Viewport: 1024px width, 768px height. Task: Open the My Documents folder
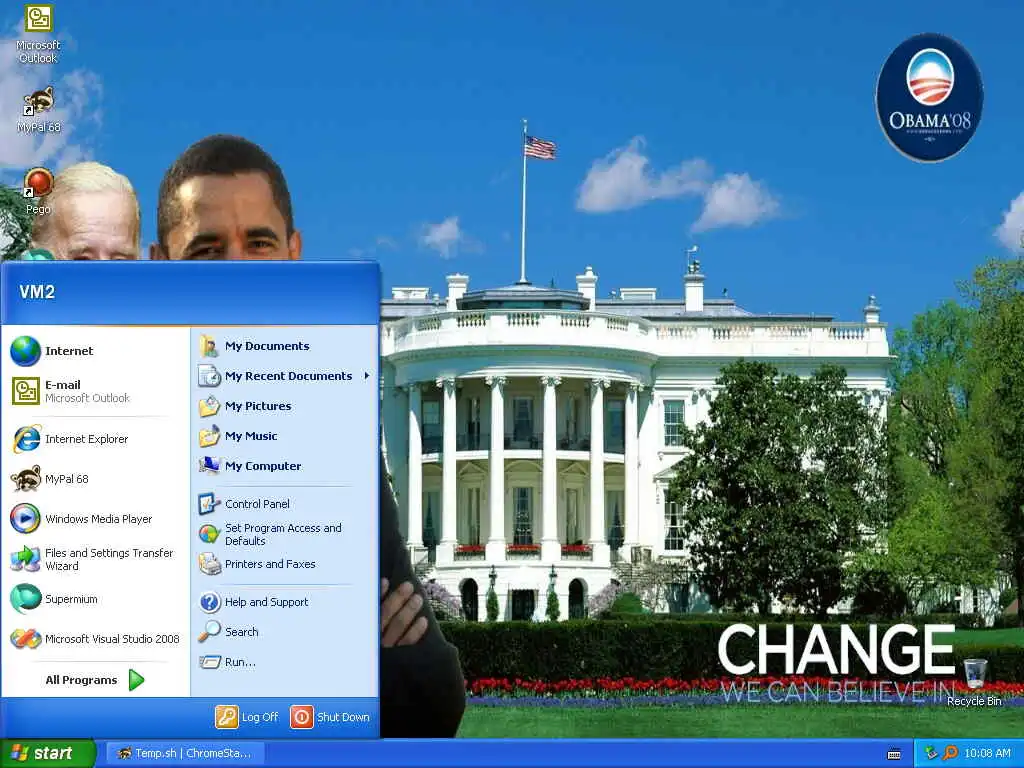tap(285, 345)
